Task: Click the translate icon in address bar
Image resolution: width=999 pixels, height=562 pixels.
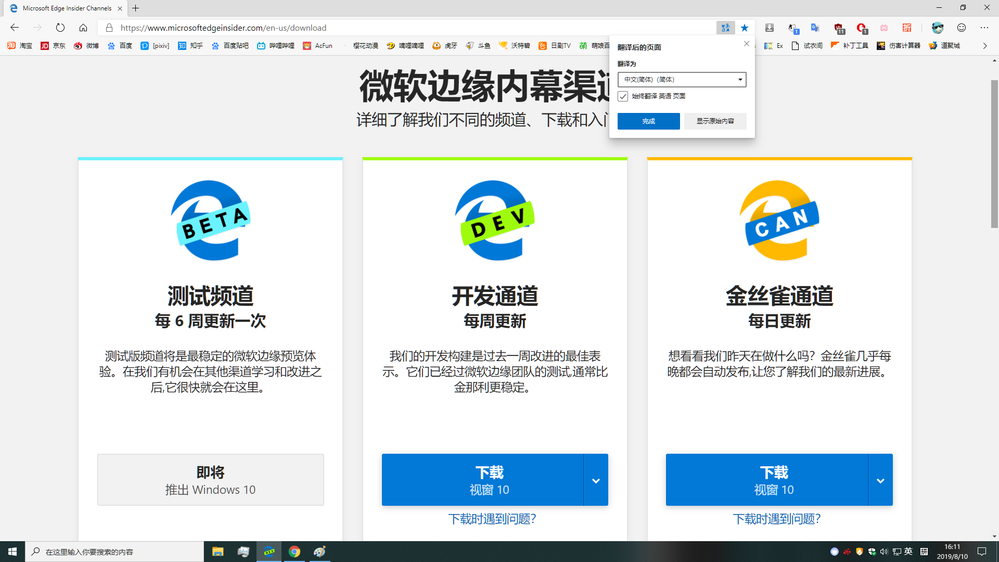Action: coord(725,28)
